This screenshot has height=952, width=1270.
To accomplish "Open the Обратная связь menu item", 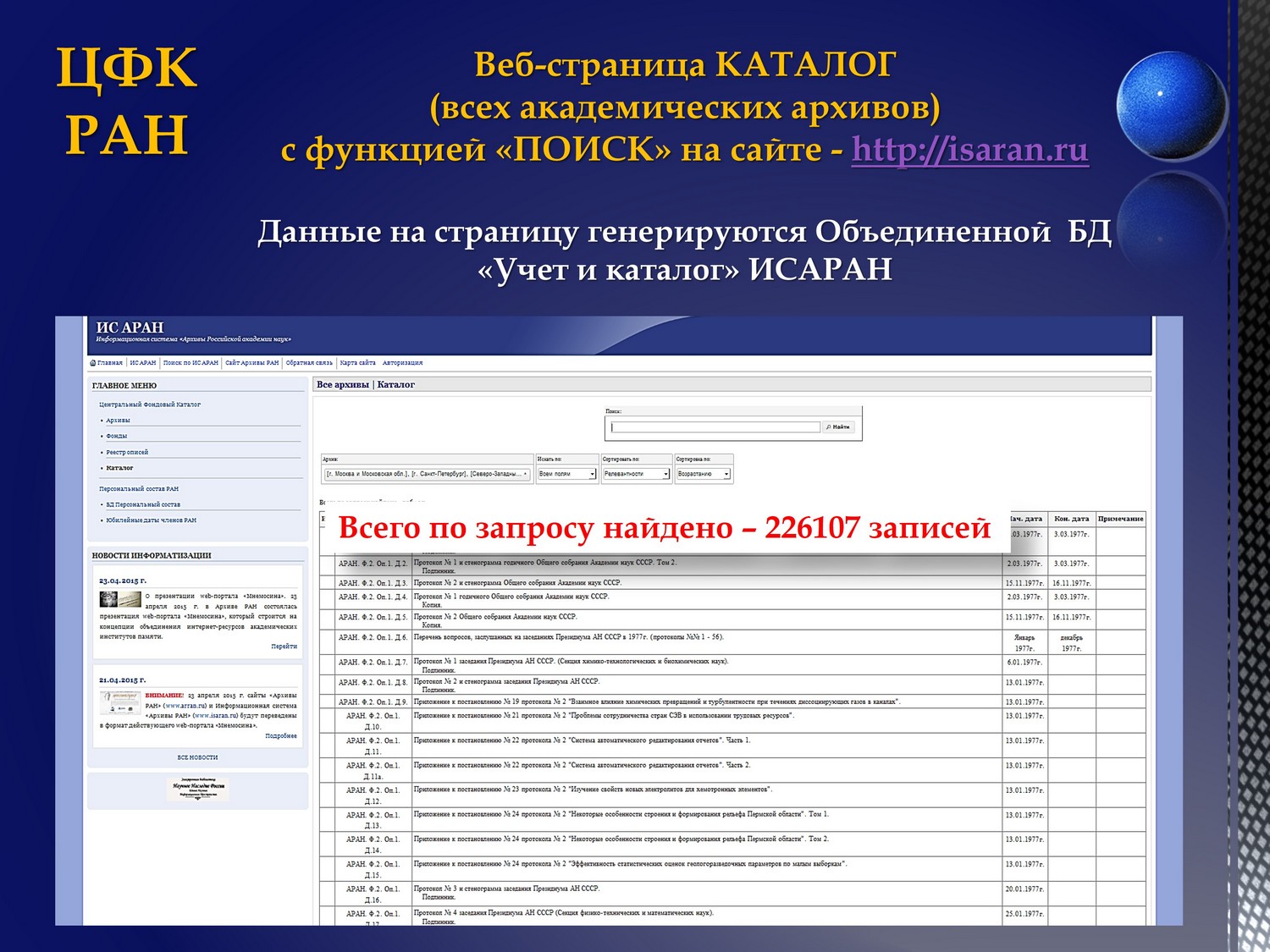I will pos(309,363).
